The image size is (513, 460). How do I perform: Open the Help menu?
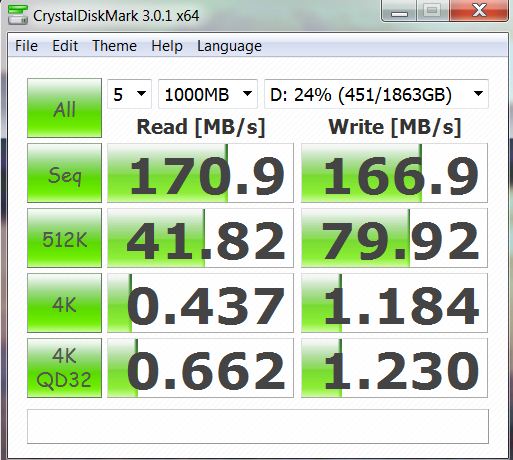167,46
